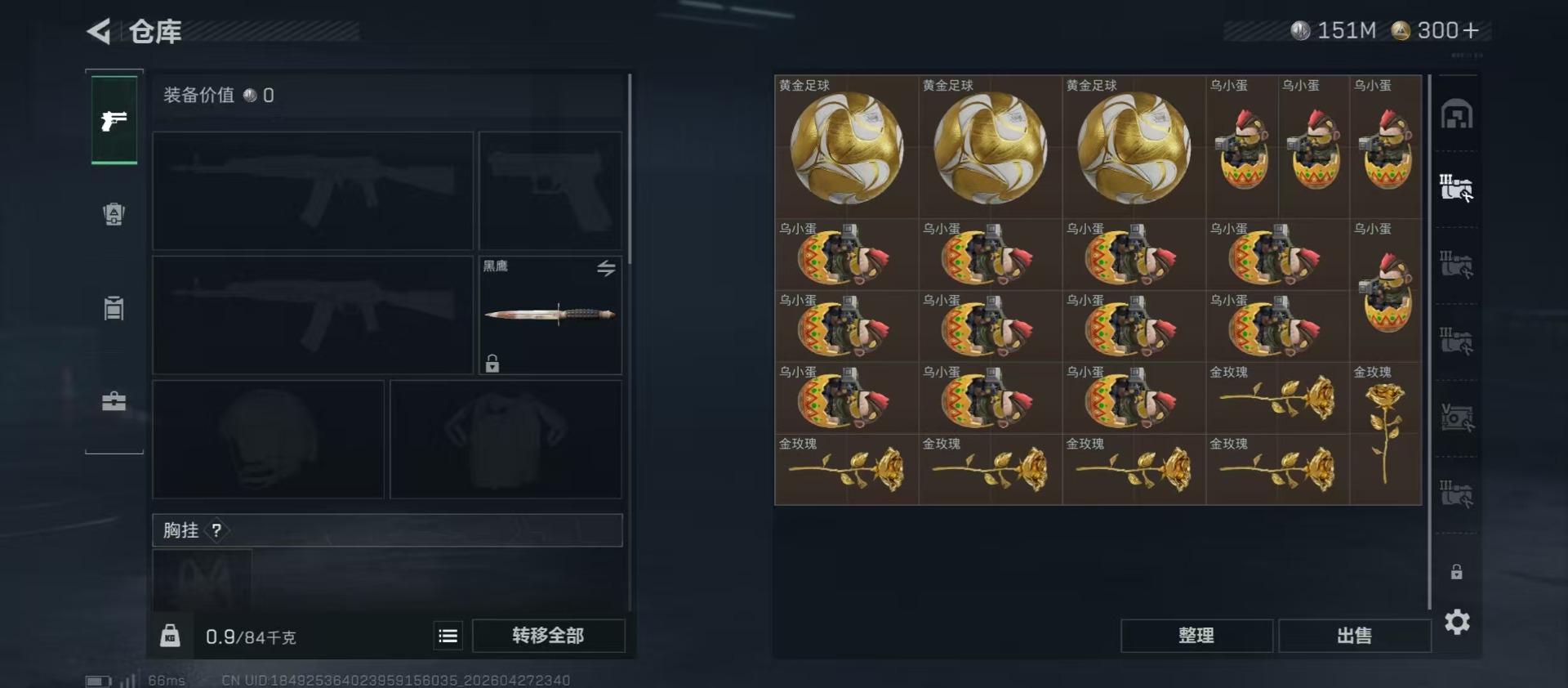This screenshot has width=1568, height=688.
Task: Click locked storage slot padlock icon
Action: click(1456, 572)
